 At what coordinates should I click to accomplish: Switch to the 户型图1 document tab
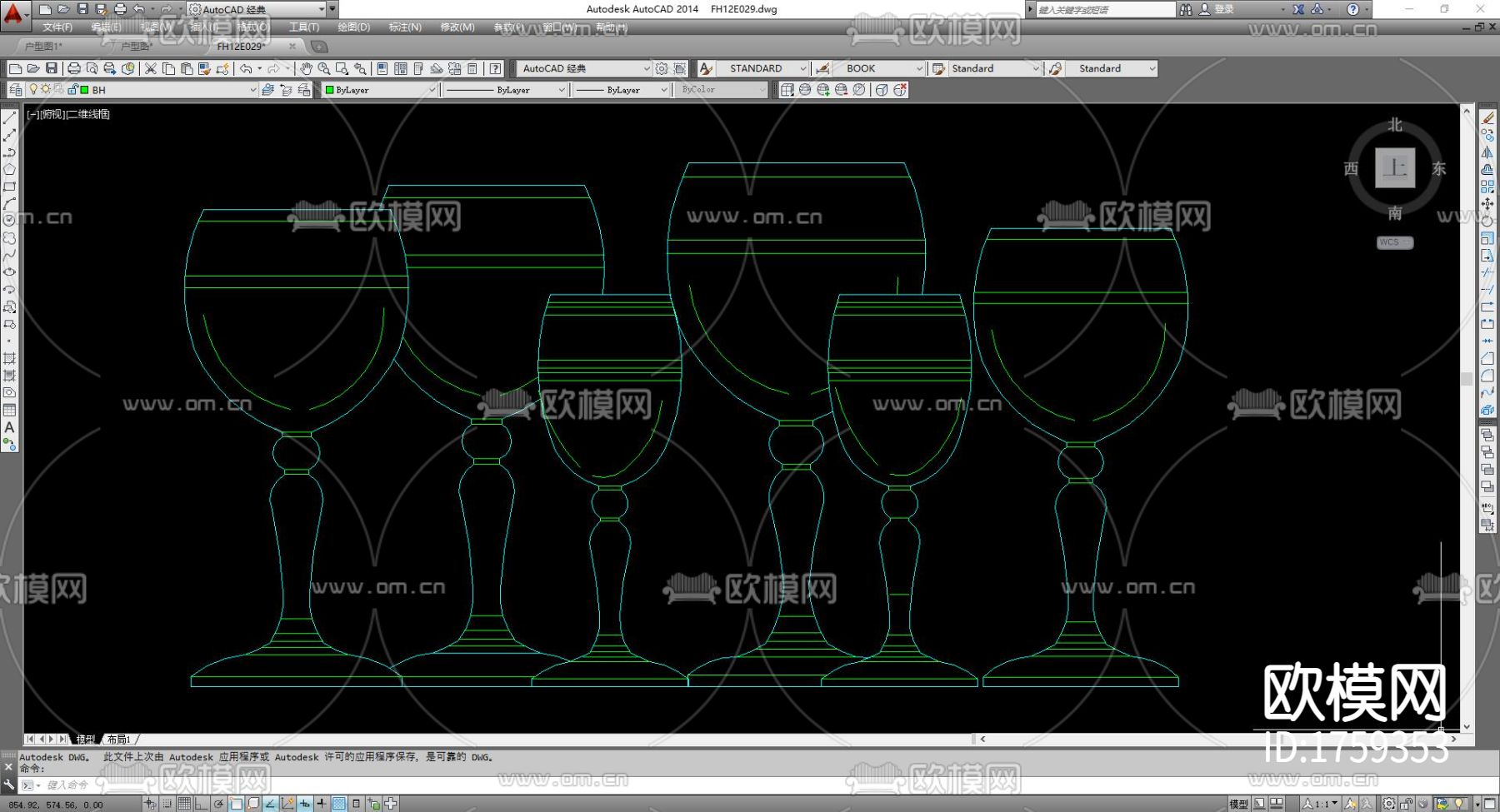pos(43,47)
